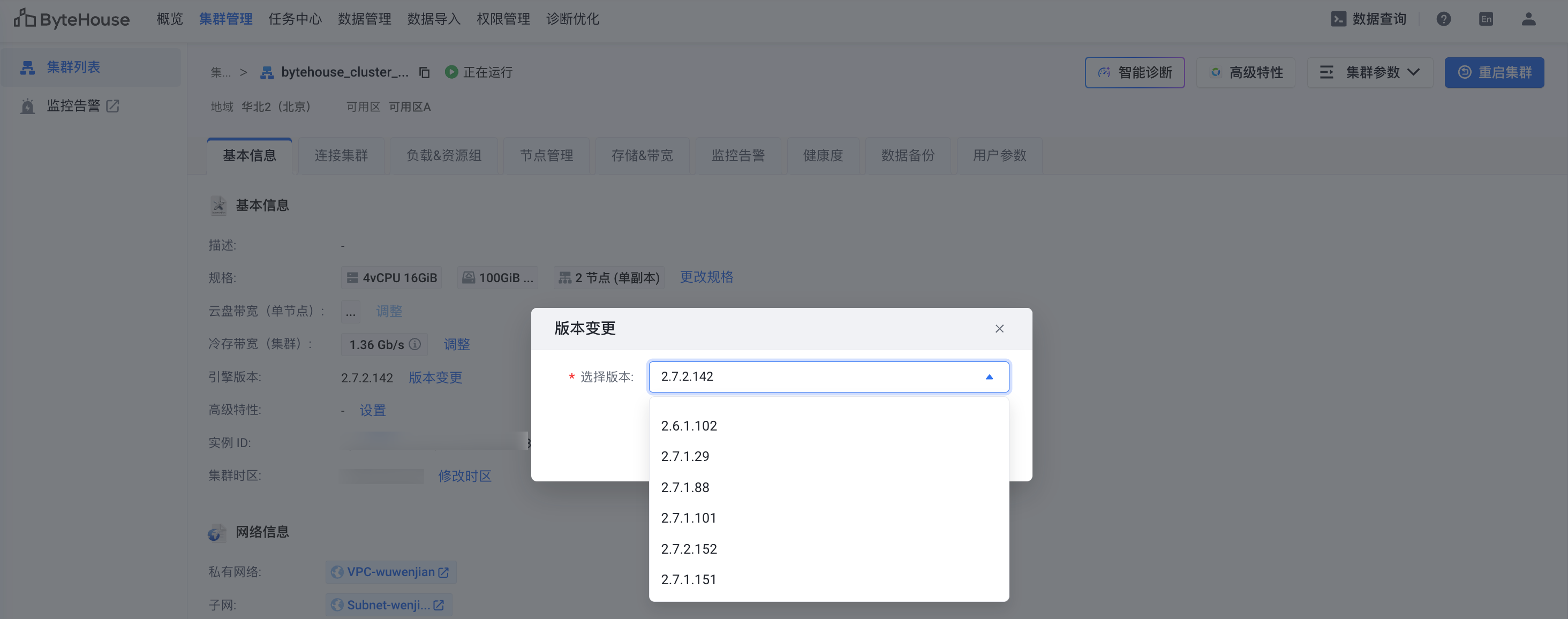Close the 版本变更 dialog
Image resolution: width=1568 pixels, height=619 pixels.
coord(999,329)
